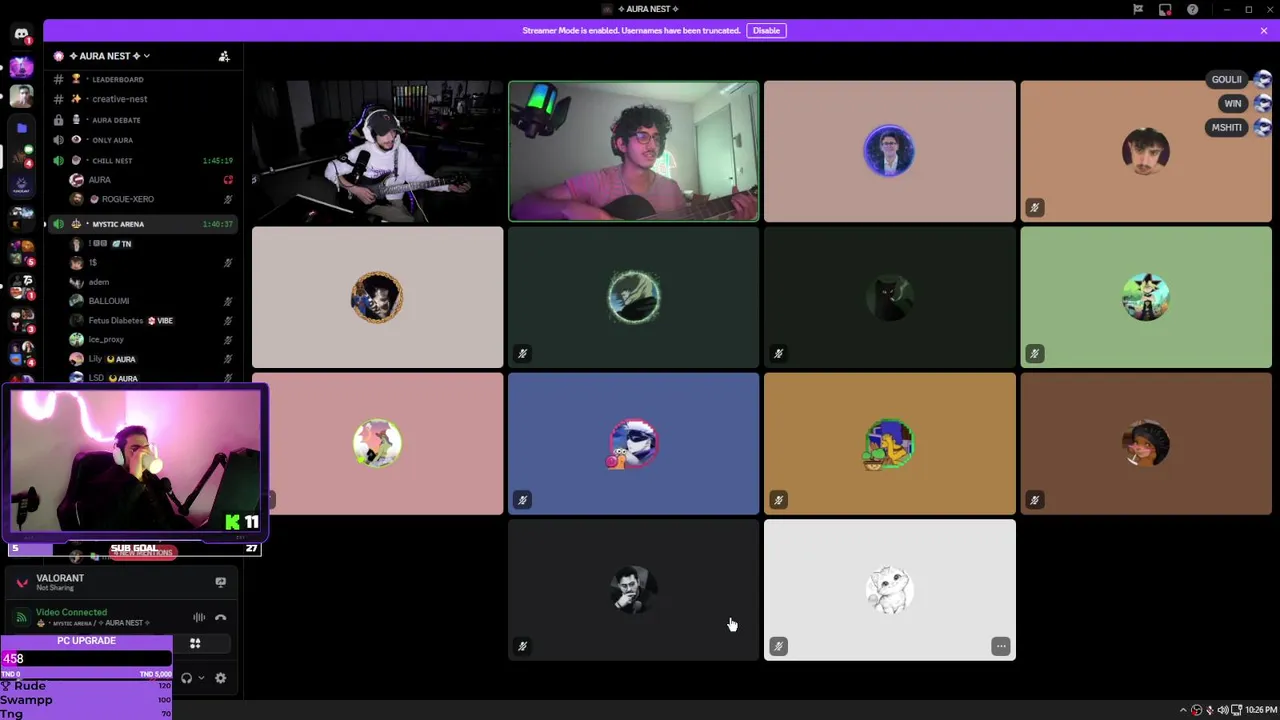Click user AURA in CHILL NEST
The image size is (1280, 720).
[152, 180]
